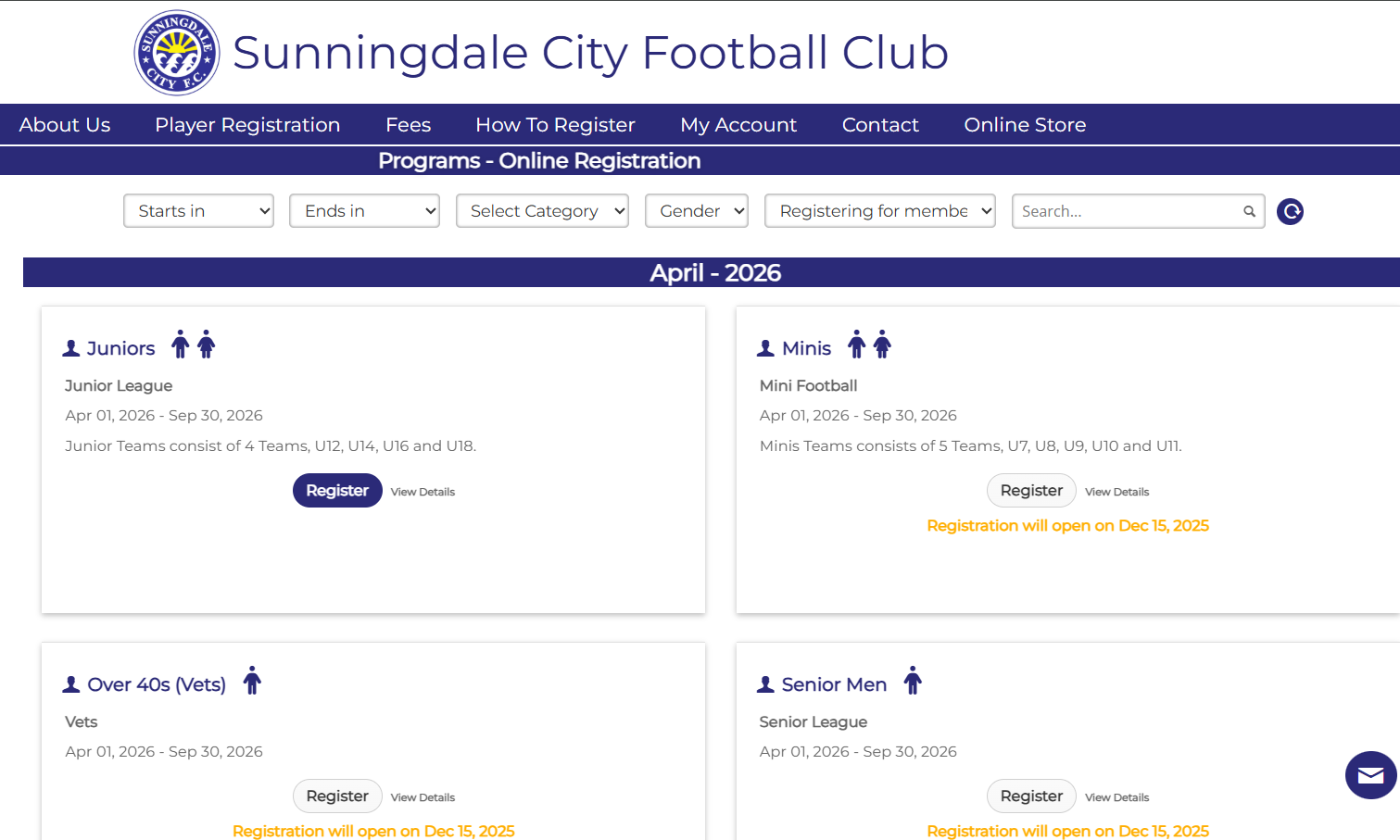This screenshot has height=840, width=1400.
Task: Open the My Account menu item
Action: click(738, 125)
